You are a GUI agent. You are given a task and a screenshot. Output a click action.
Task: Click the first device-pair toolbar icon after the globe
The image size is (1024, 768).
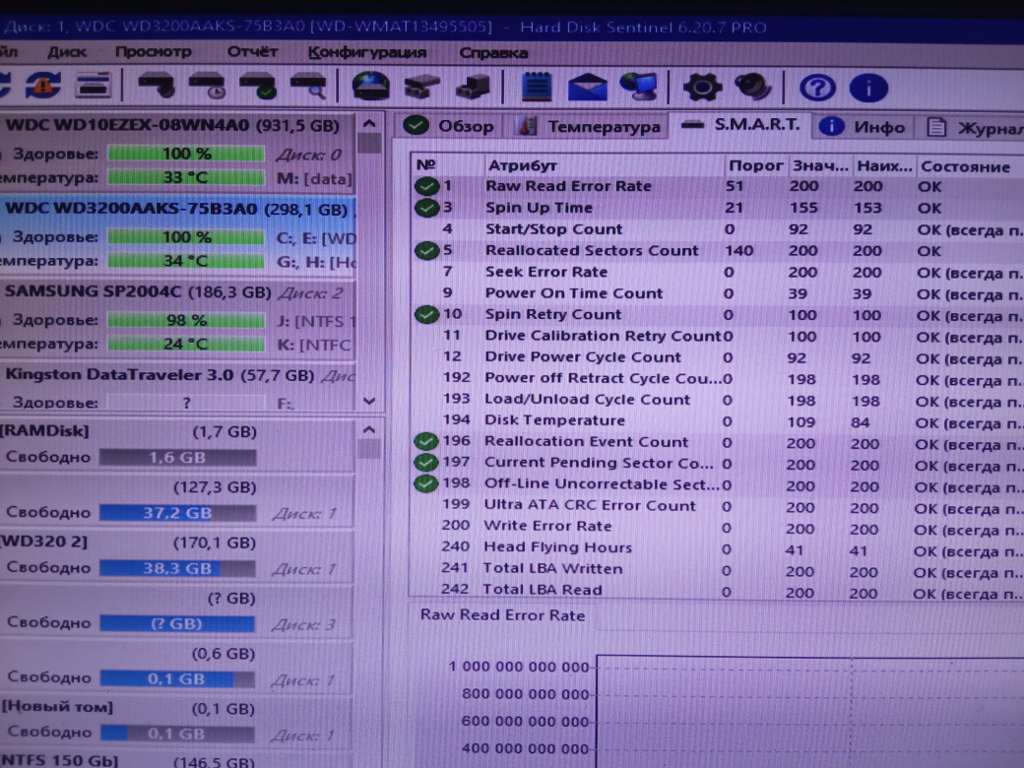click(422, 86)
